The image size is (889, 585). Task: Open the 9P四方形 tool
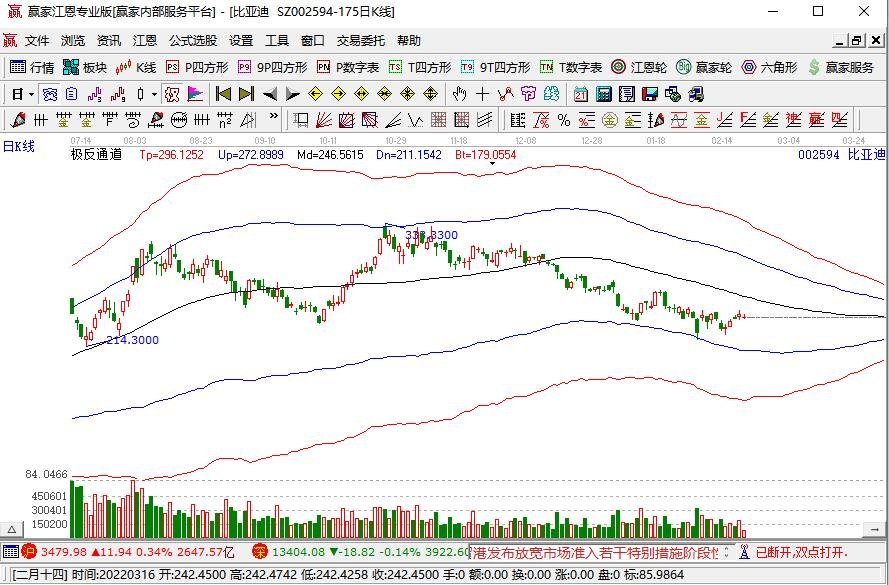coord(272,67)
